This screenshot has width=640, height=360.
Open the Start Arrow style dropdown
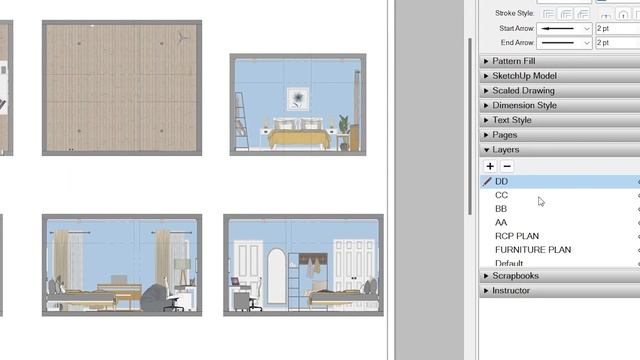pos(564,29)
